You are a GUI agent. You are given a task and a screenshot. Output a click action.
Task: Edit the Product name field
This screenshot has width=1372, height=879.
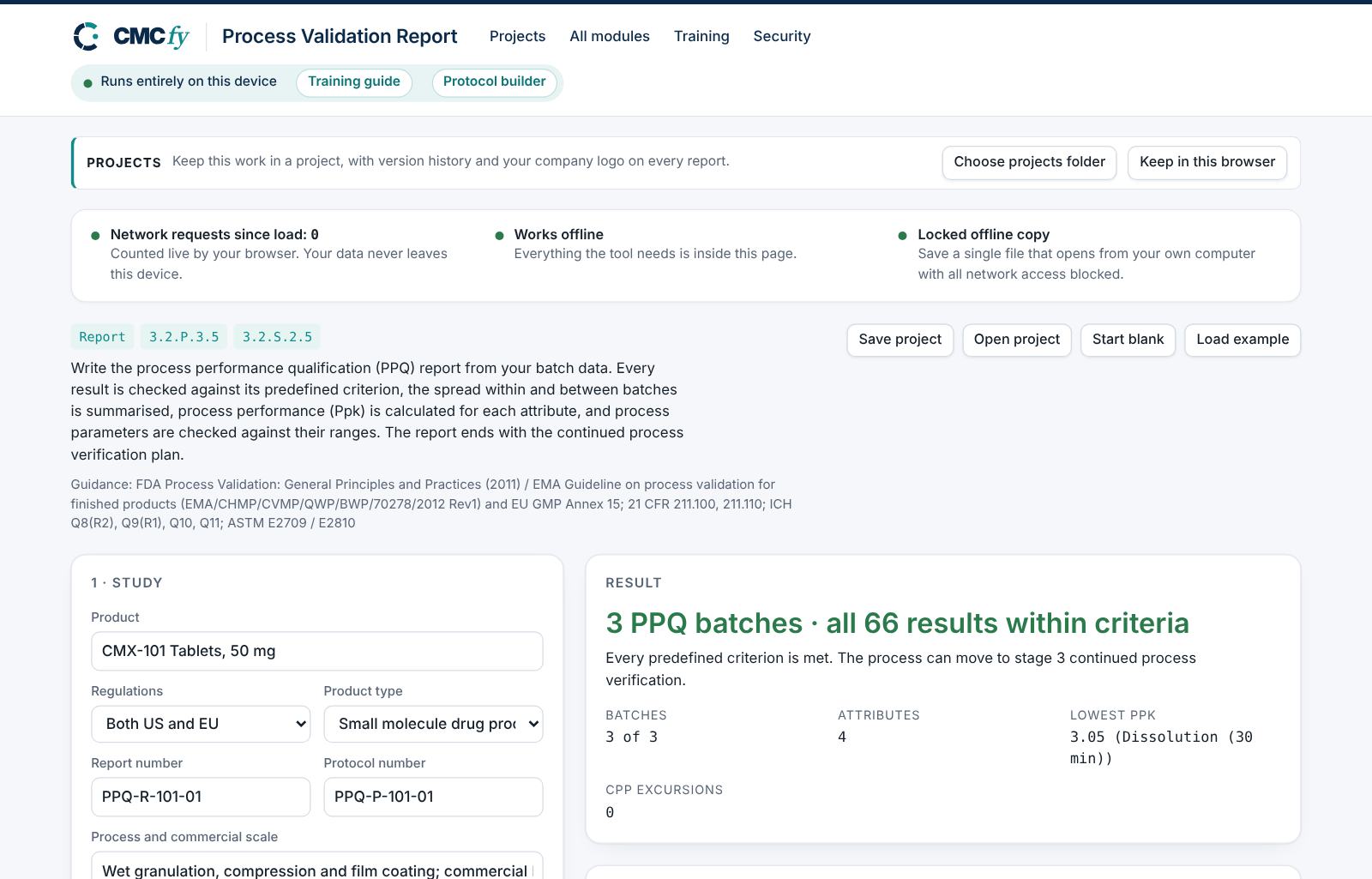point(317,651)
